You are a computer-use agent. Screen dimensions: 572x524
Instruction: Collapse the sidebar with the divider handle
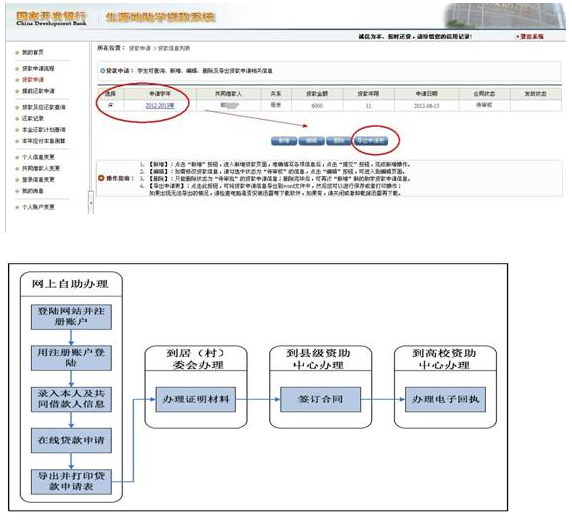pos(91,202)
